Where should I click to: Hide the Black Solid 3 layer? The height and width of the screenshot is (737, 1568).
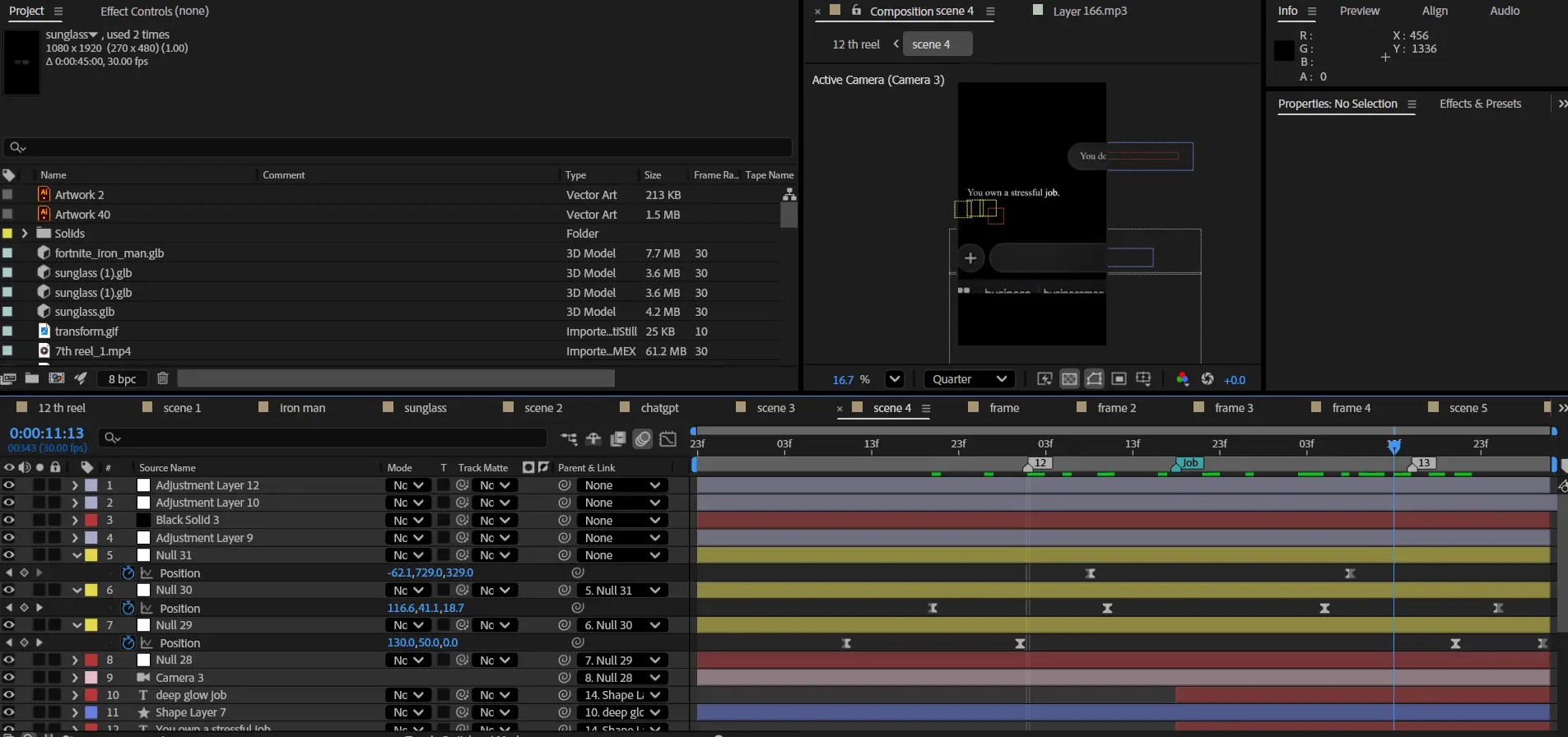pyautogui.click(x=9, y=520)
